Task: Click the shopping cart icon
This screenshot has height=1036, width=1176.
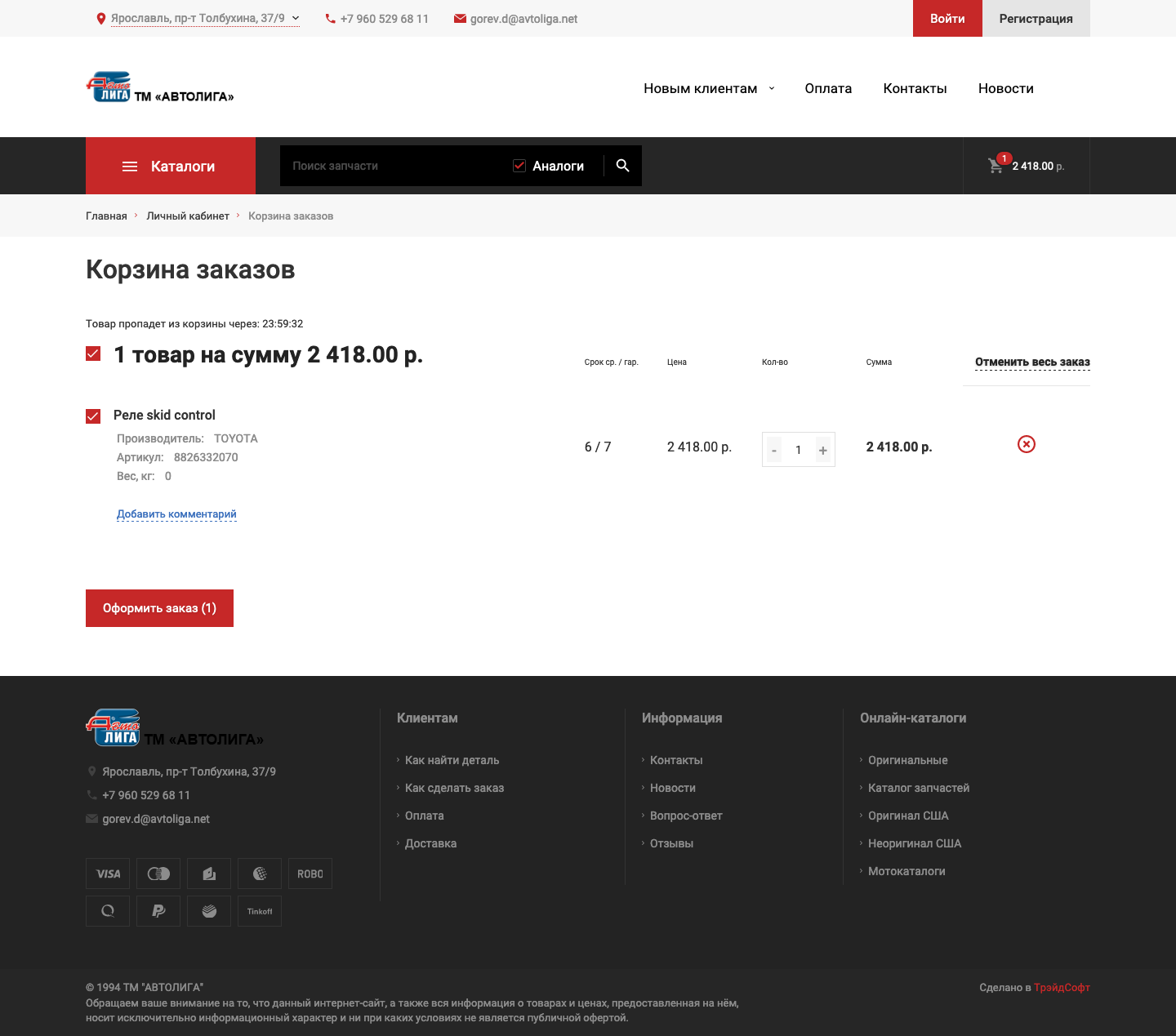Action: 995,165
